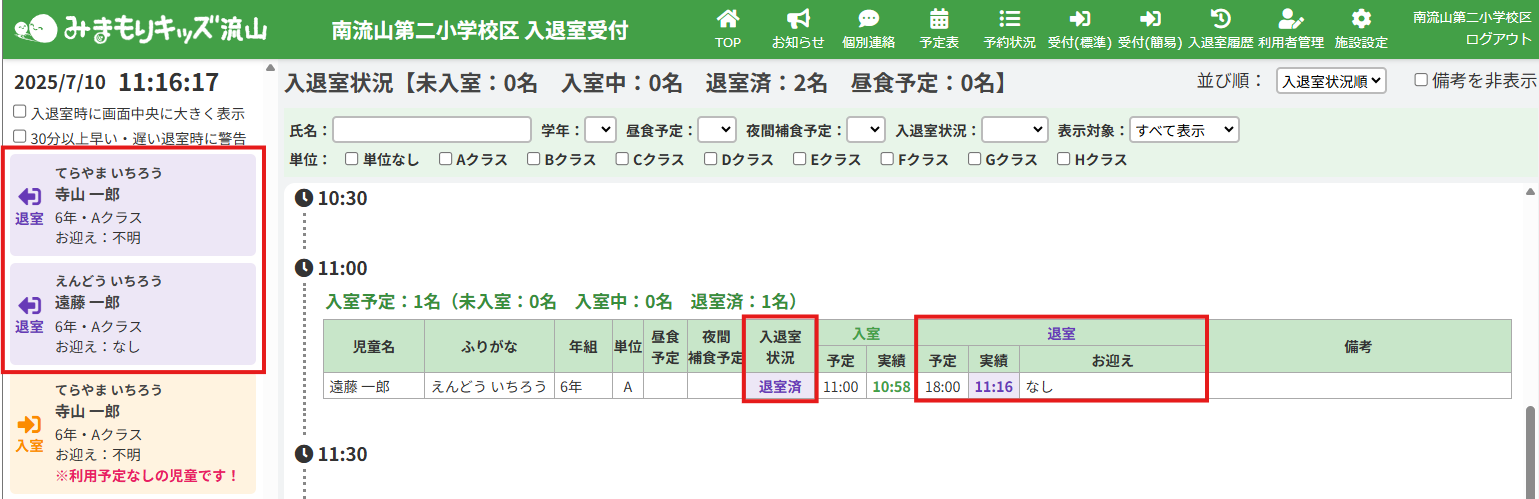Select 遠藤 一郎 退室 card

pyautogui.click(x=133, y=314)
